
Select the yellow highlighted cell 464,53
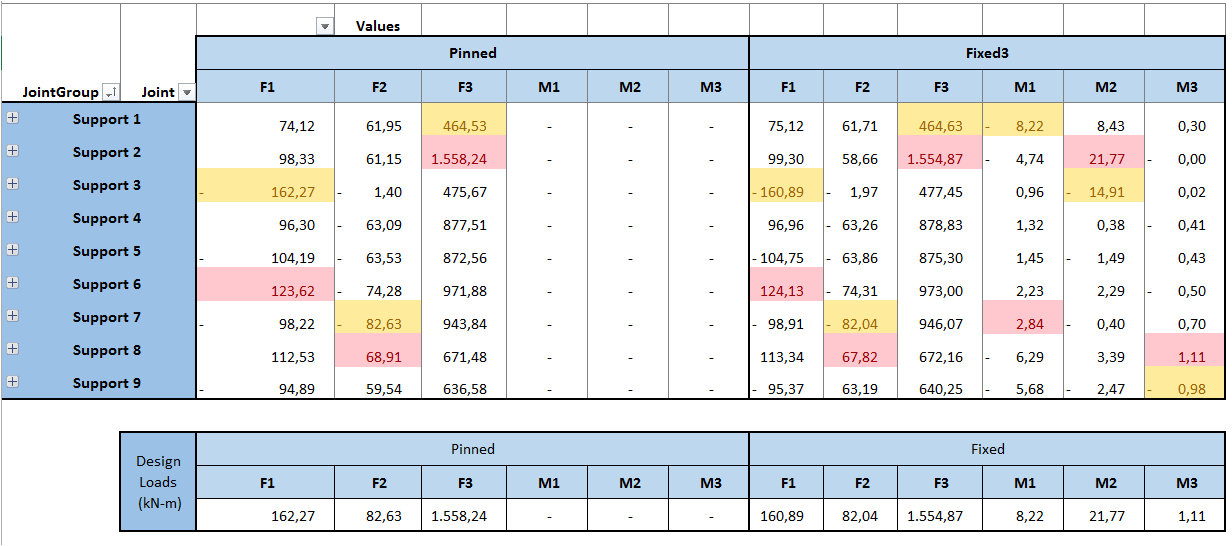[465, 126]
